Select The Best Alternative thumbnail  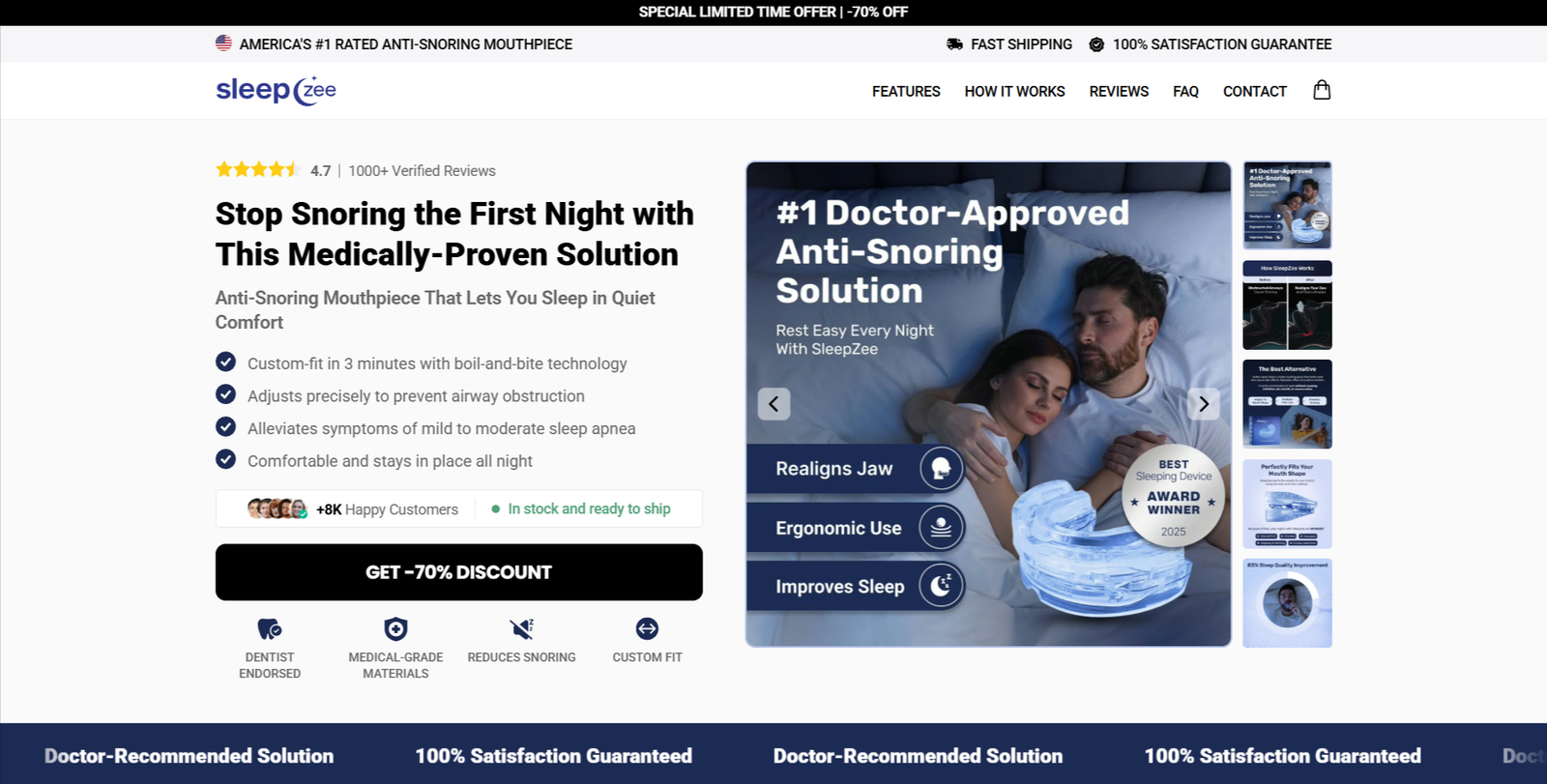point(1287,404)
